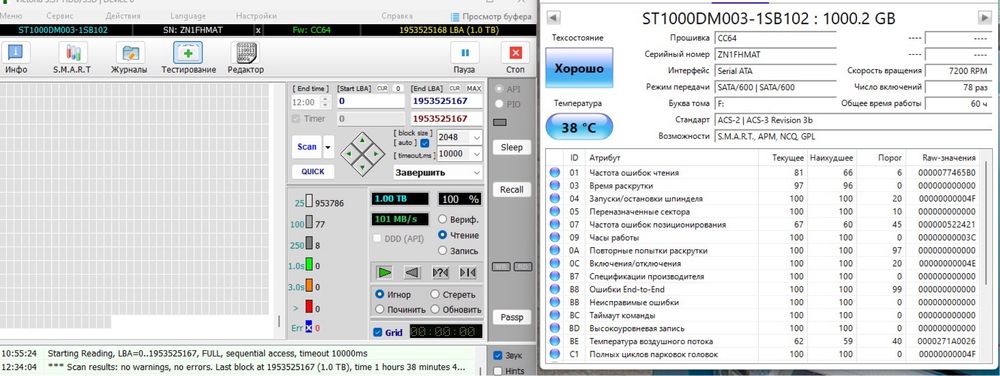Click status dot for 05 Переназначенные сектора
Image resolution: width=1000 pixels, height=376 pixels.
pos(555,211)
